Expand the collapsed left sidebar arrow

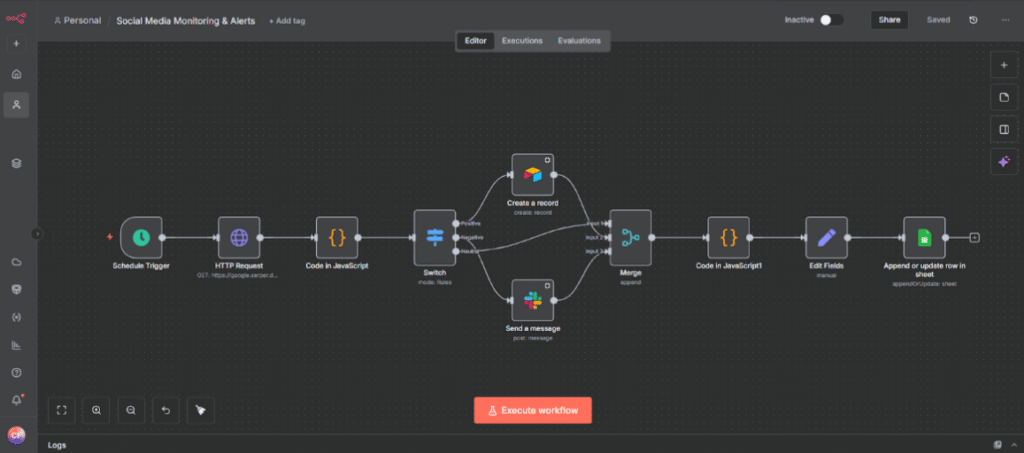tap(37, 233)
